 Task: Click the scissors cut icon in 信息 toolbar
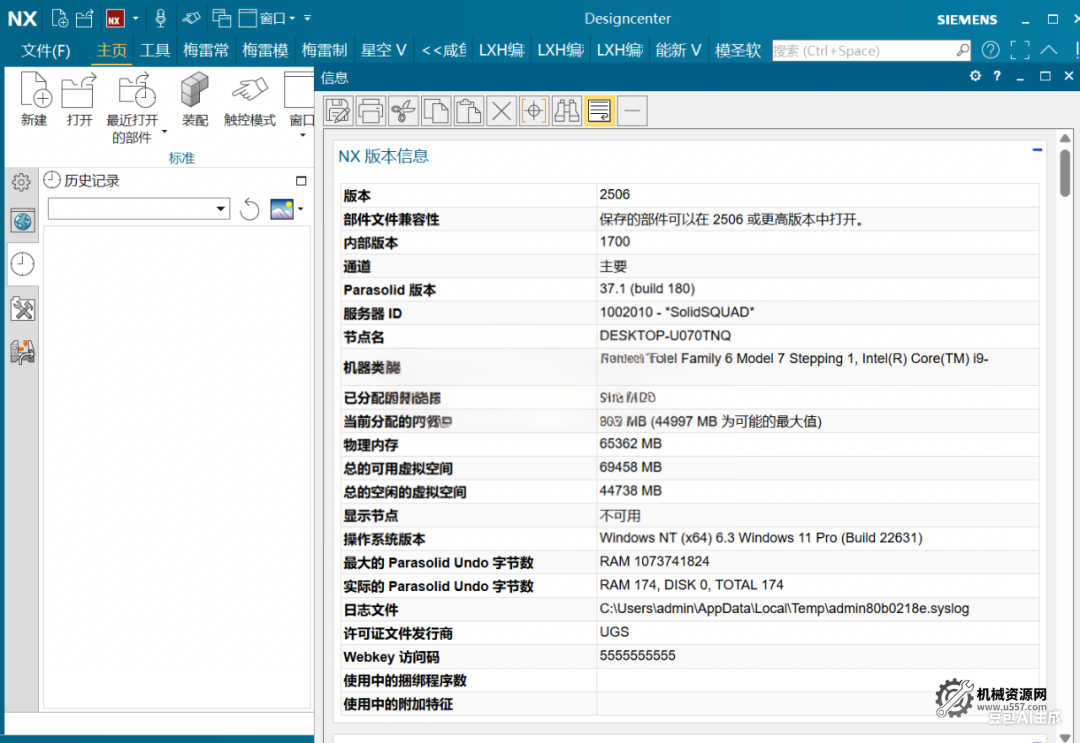click(403, 111)
